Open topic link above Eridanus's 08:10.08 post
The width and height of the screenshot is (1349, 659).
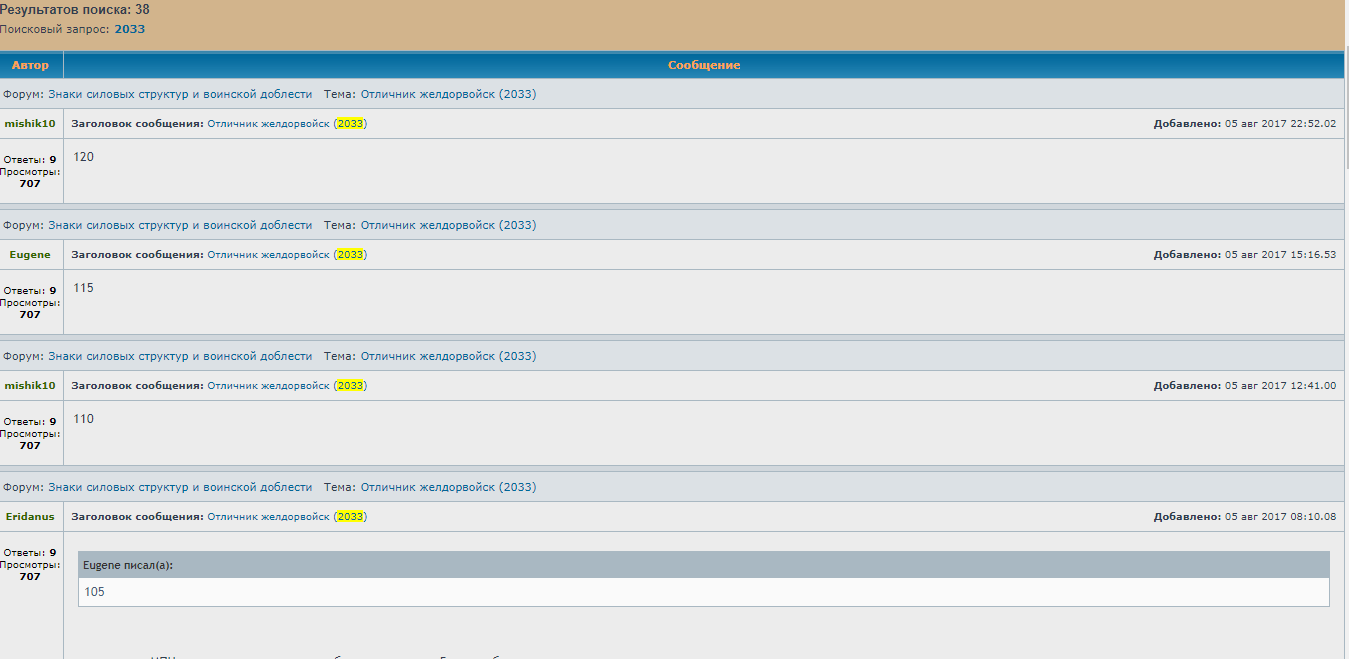coord(448,487)
